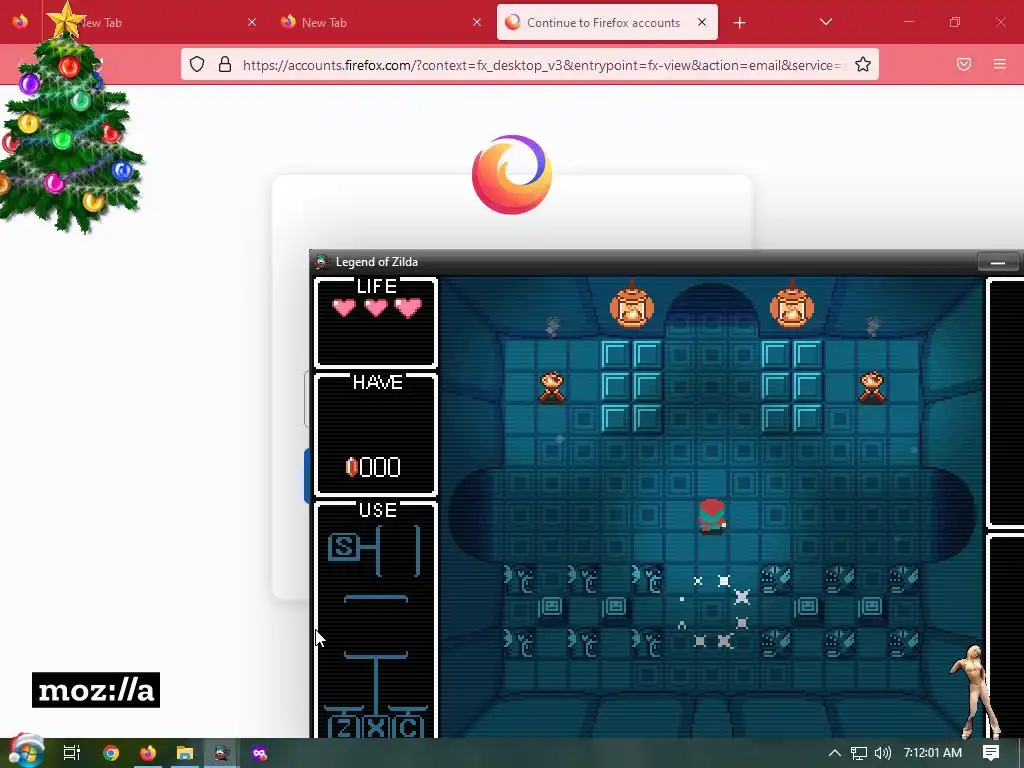Bookmark this page with star icon
The image size is (1024, 768).
(x=863, y=64)
